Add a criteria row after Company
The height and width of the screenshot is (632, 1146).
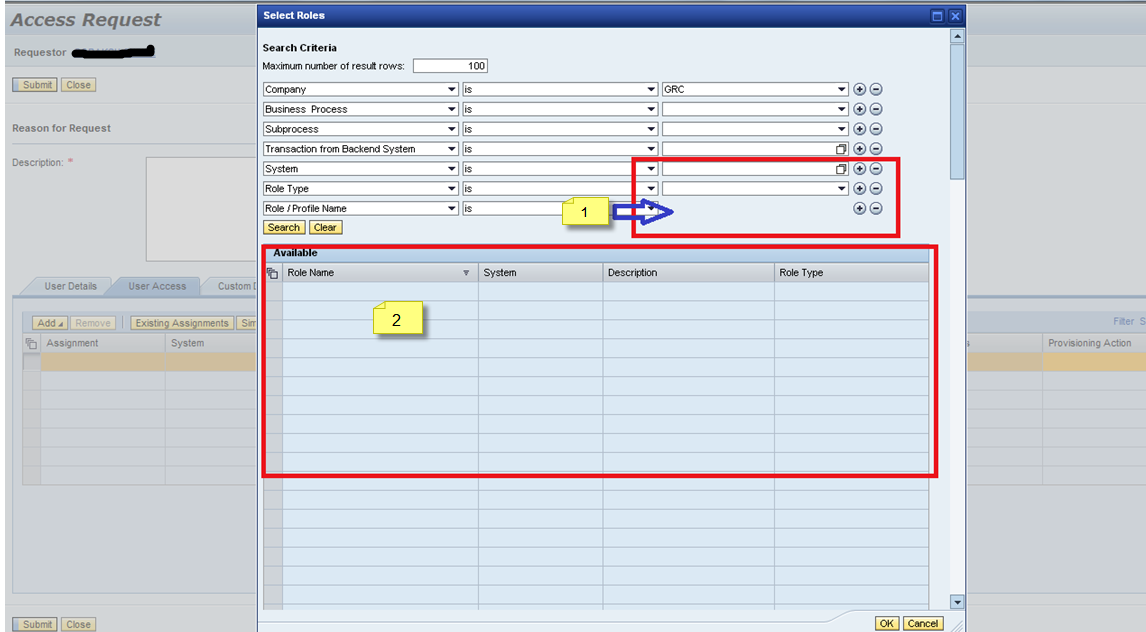(x=860, y=89)
